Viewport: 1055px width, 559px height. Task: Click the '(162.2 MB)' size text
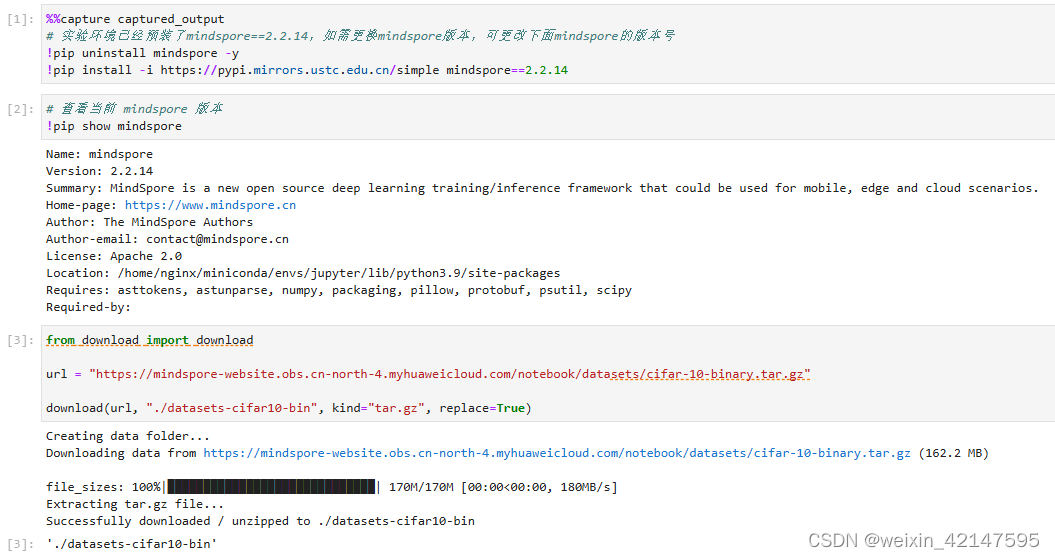tap(953, 453)
